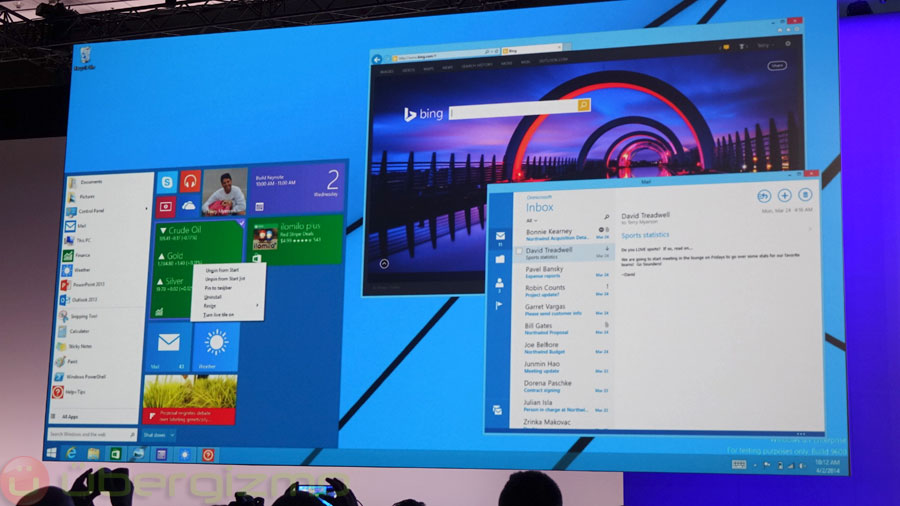
Task: Open the Folders icon in Mail sidebar
Action: click(x=500, y=259)
